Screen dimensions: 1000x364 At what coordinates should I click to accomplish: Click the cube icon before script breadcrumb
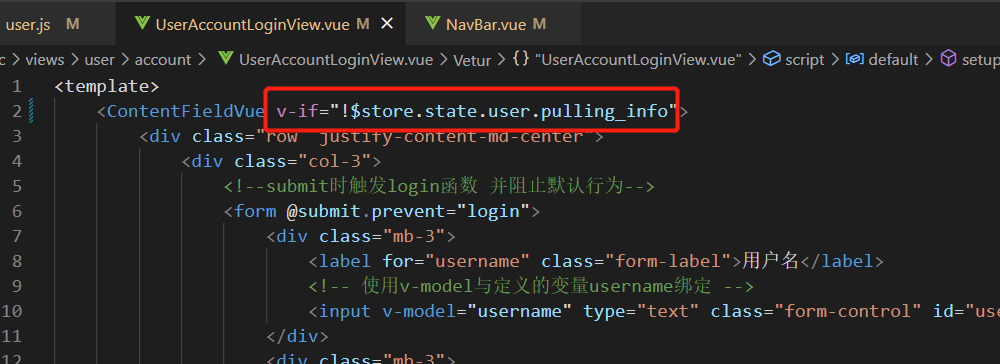(772, 59)
